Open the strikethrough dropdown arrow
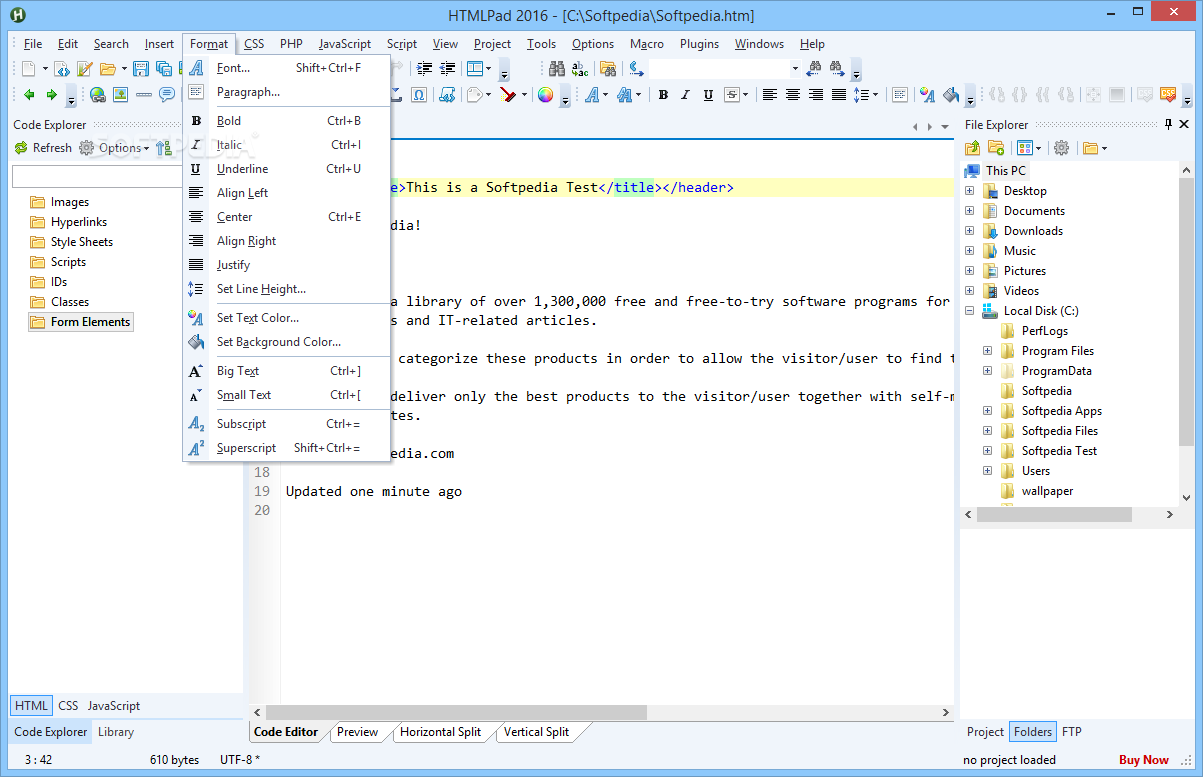 746,95
